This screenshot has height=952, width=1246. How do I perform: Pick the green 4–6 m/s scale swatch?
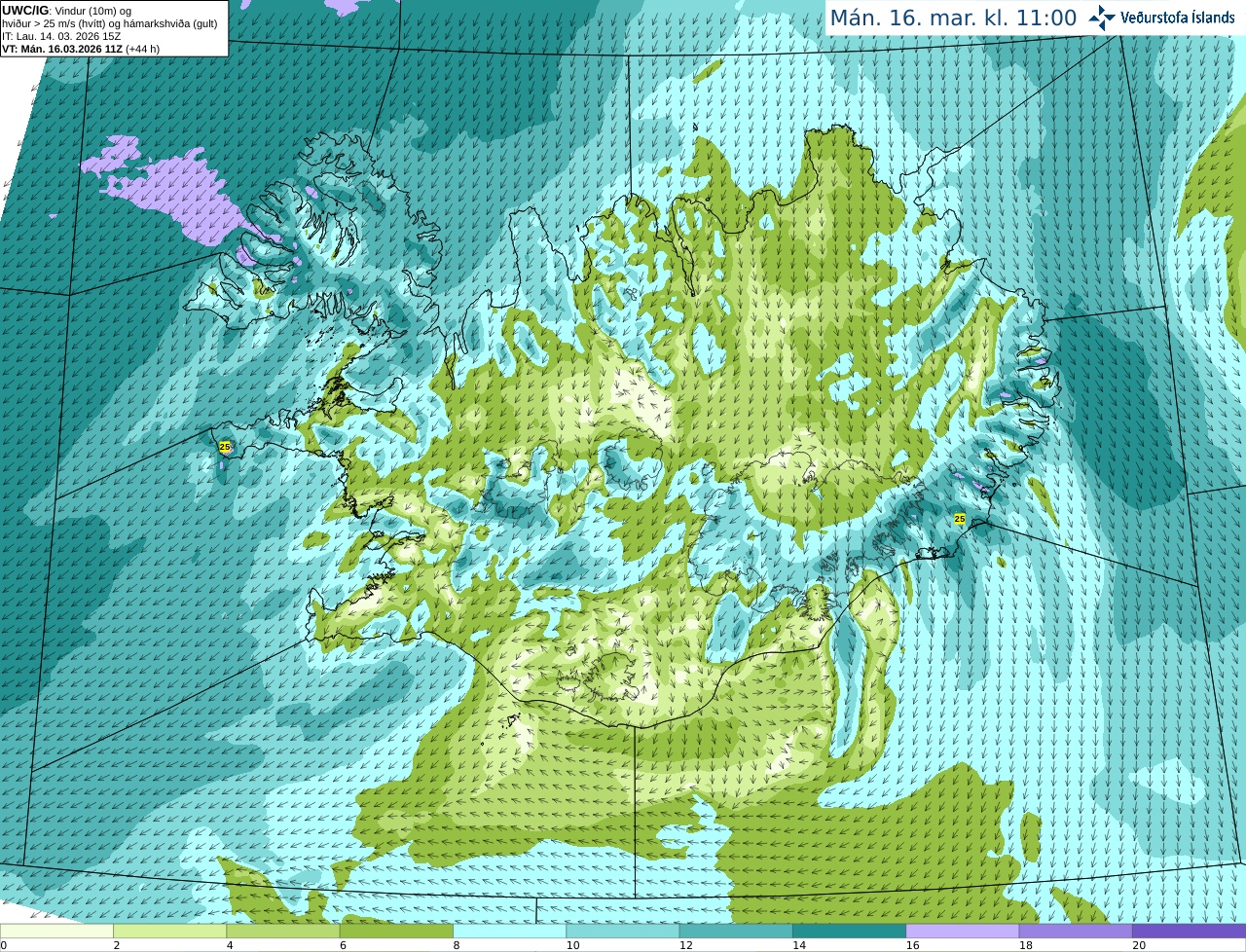click(282, 932)
